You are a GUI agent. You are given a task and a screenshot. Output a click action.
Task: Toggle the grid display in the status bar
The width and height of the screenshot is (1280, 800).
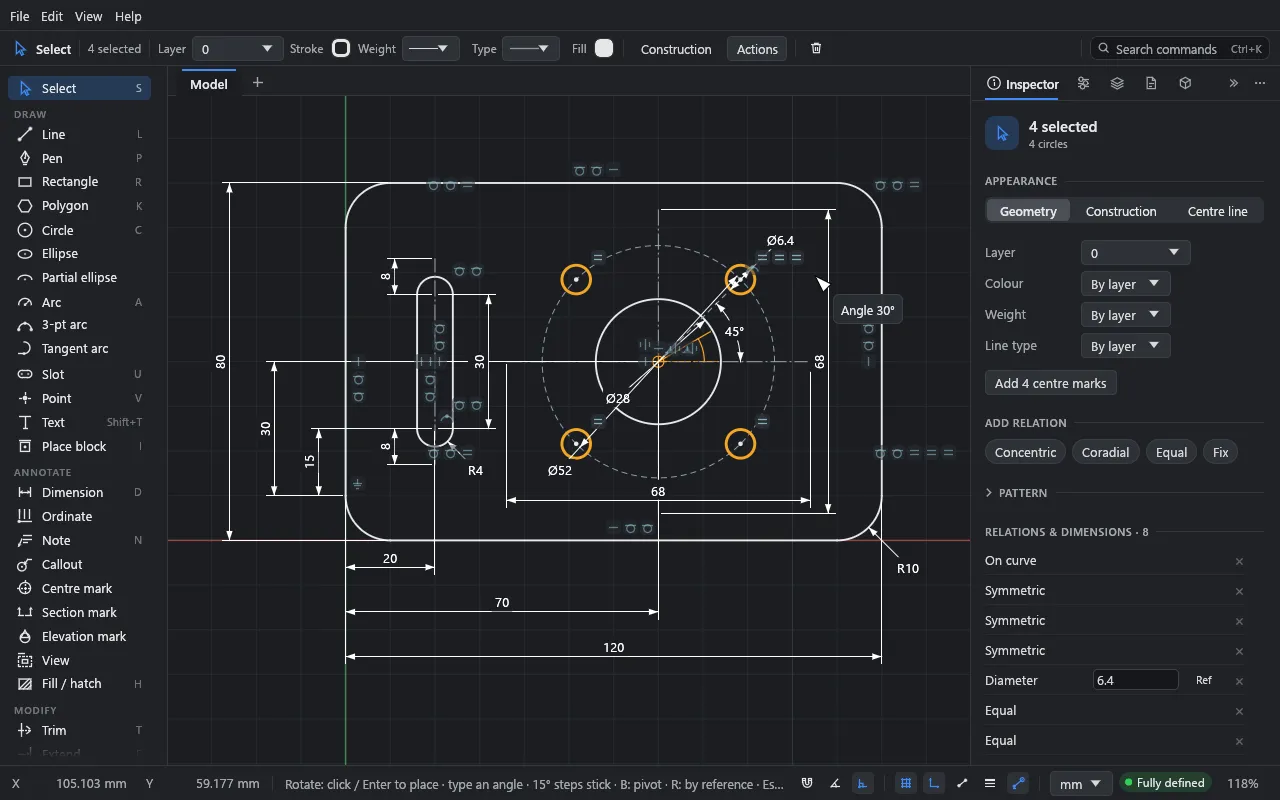click(x=905, y=783)
